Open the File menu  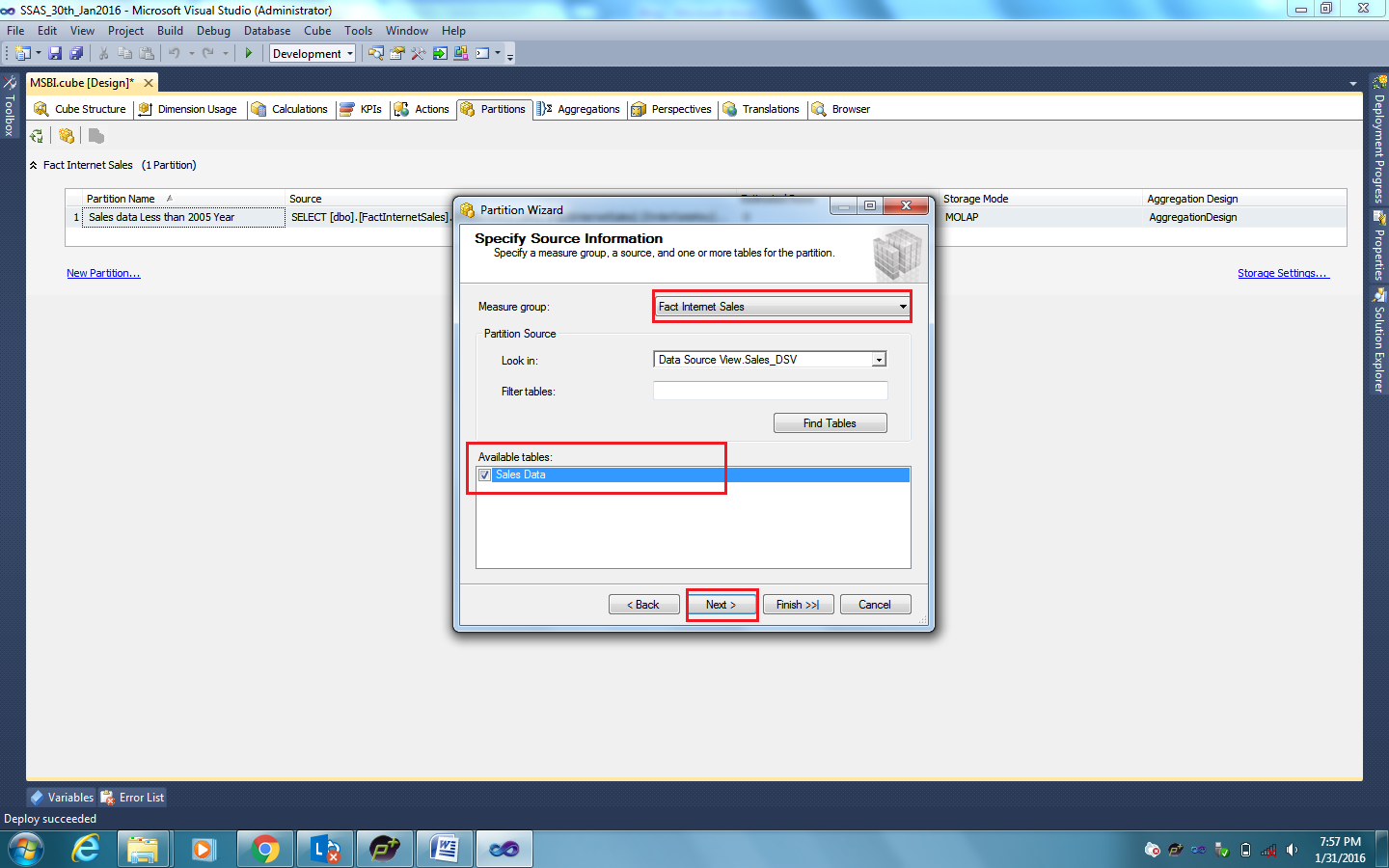click(15, 31)
